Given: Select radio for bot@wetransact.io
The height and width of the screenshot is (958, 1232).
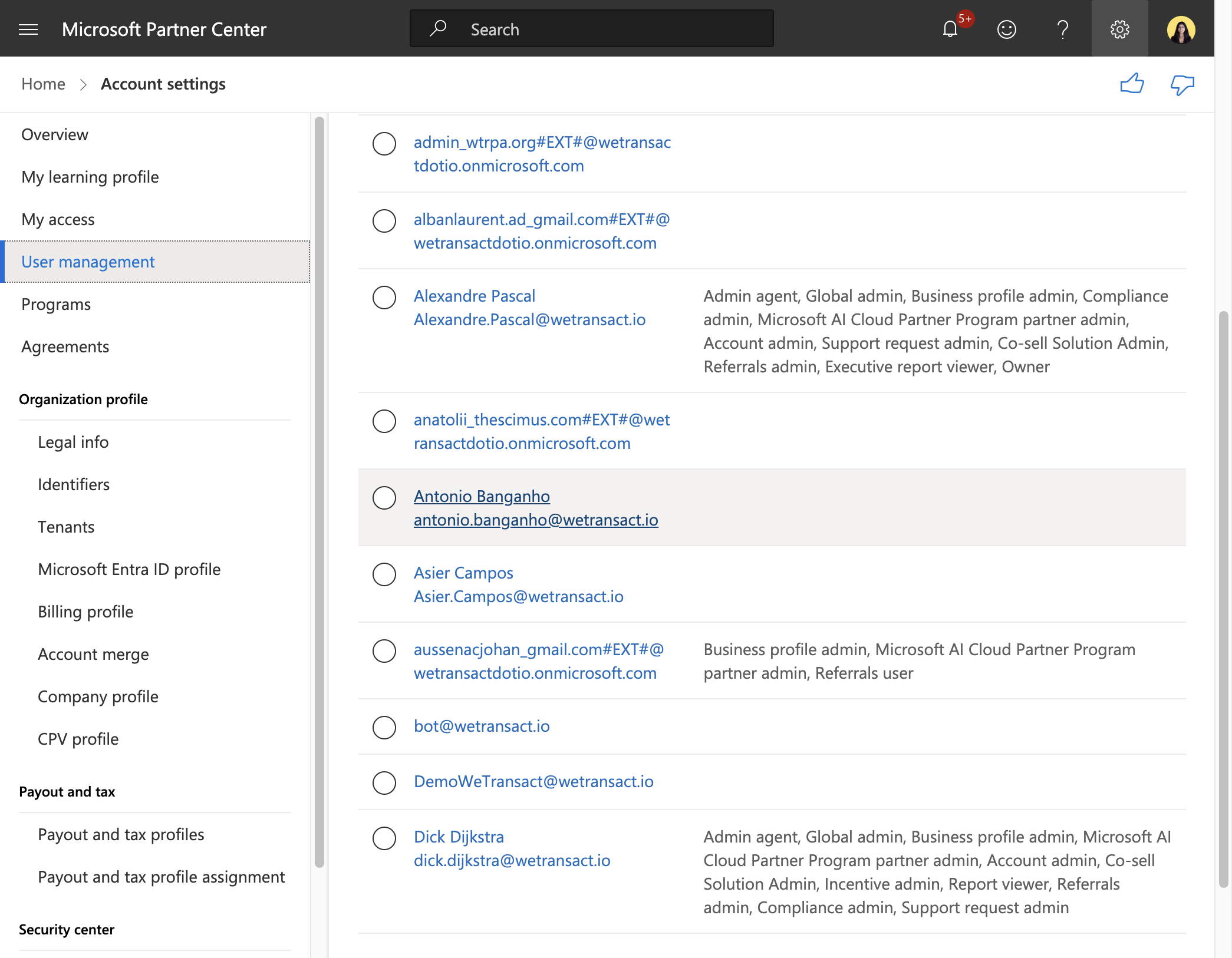Looking at the screenshot, I should (384, 727).
